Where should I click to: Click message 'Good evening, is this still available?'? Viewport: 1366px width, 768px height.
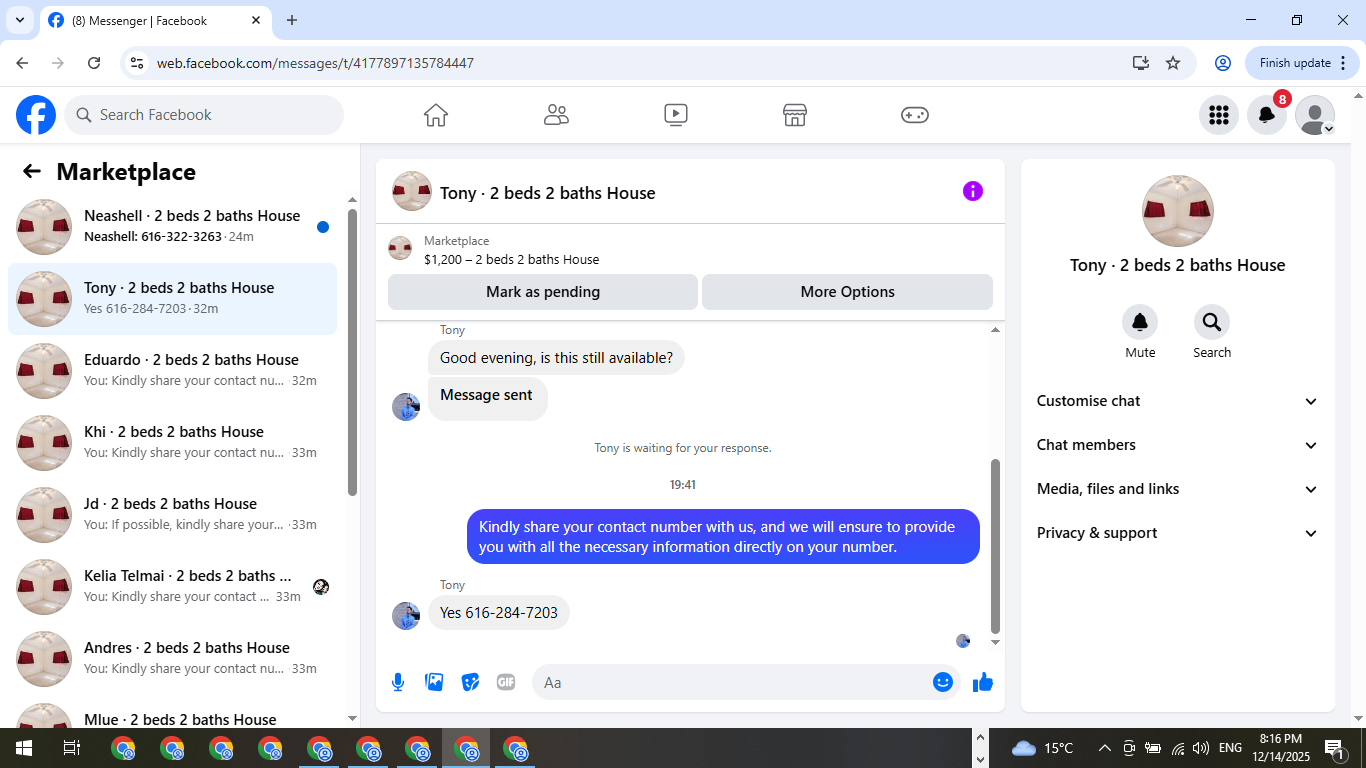point(556,358)
